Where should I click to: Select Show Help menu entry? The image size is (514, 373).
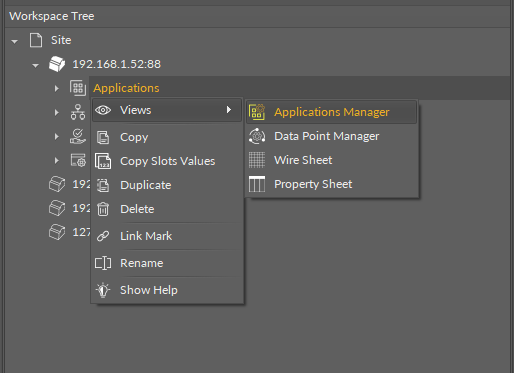tap(167, 290)
